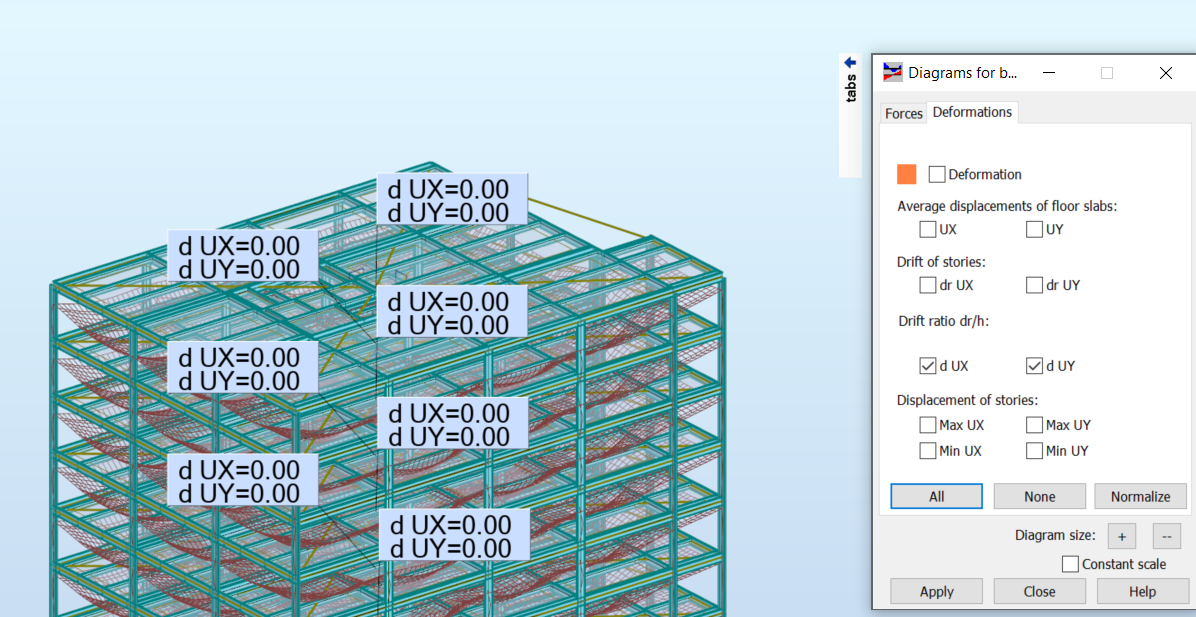The height and width of the screenshot is (617, 1196).
Task: Click None to clear all selections
Action: 1039,495
